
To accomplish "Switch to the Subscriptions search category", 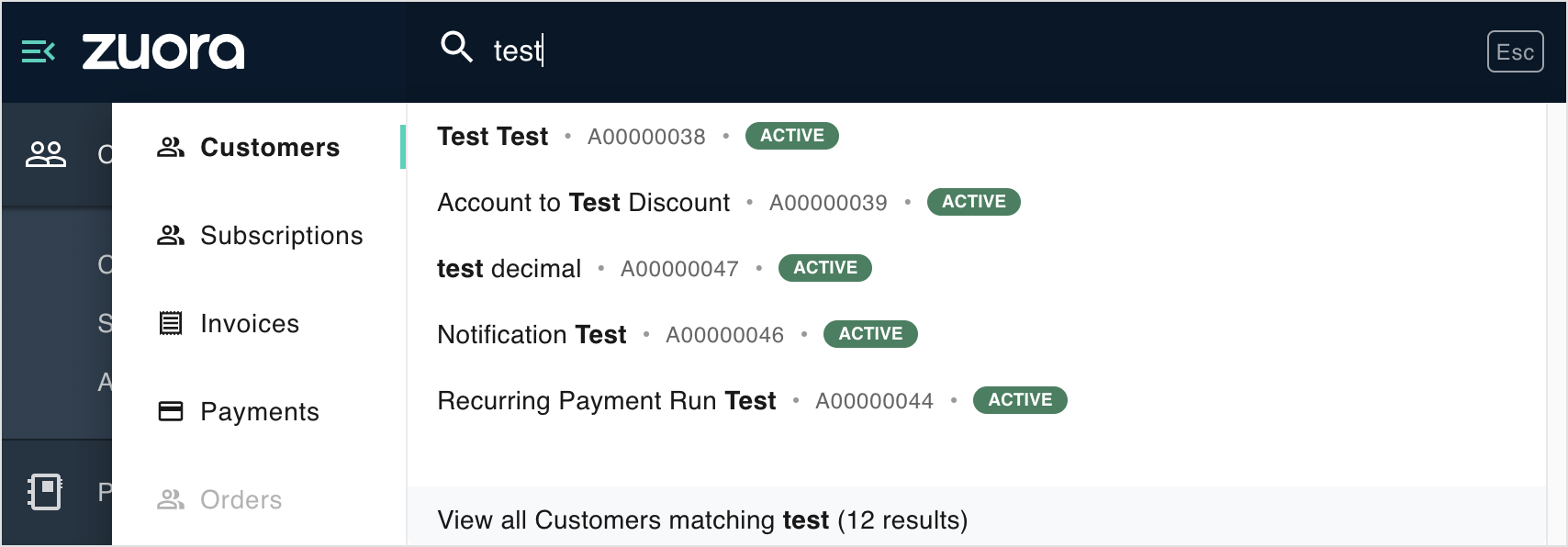I will click(x=280, y=234).
